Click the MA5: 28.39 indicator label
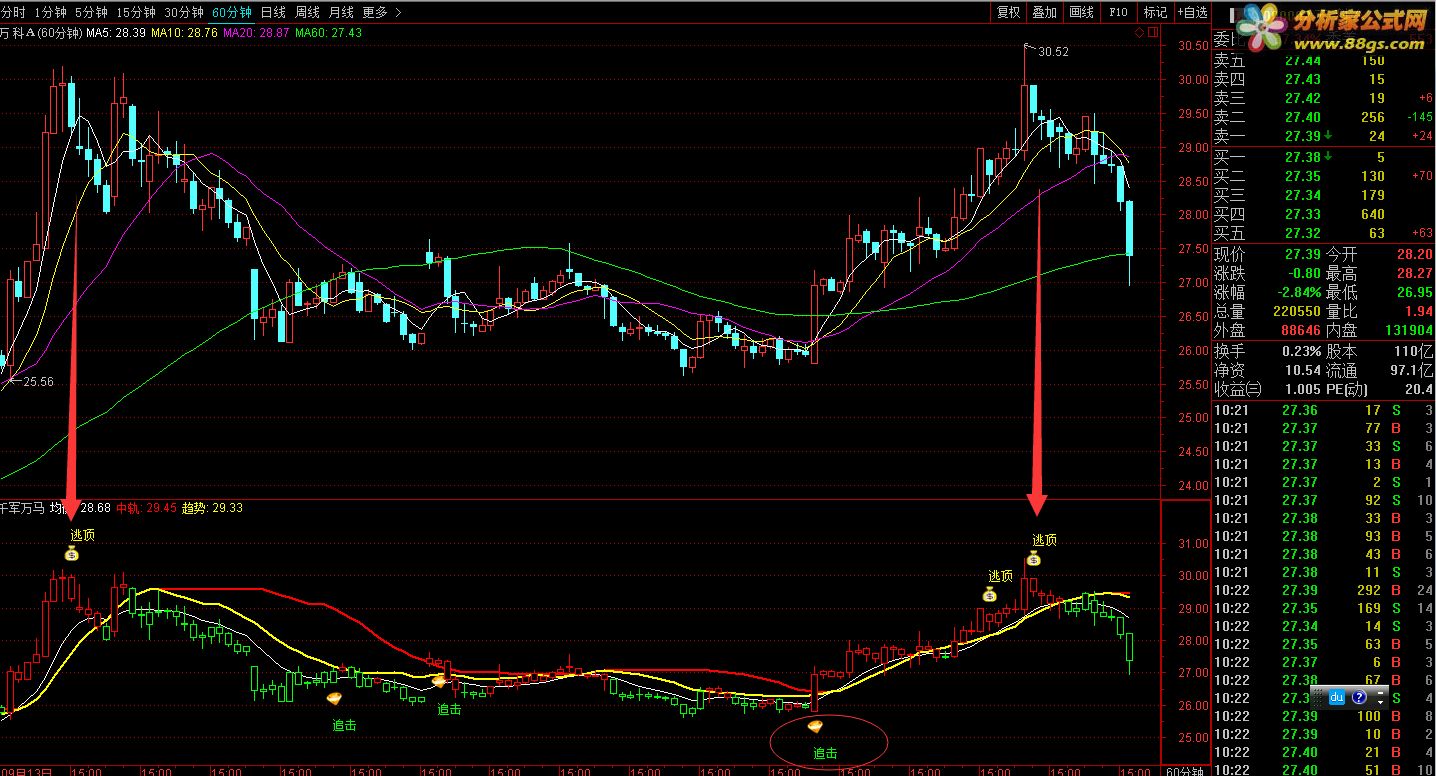Screen dimensions: 1436x776 116,33
